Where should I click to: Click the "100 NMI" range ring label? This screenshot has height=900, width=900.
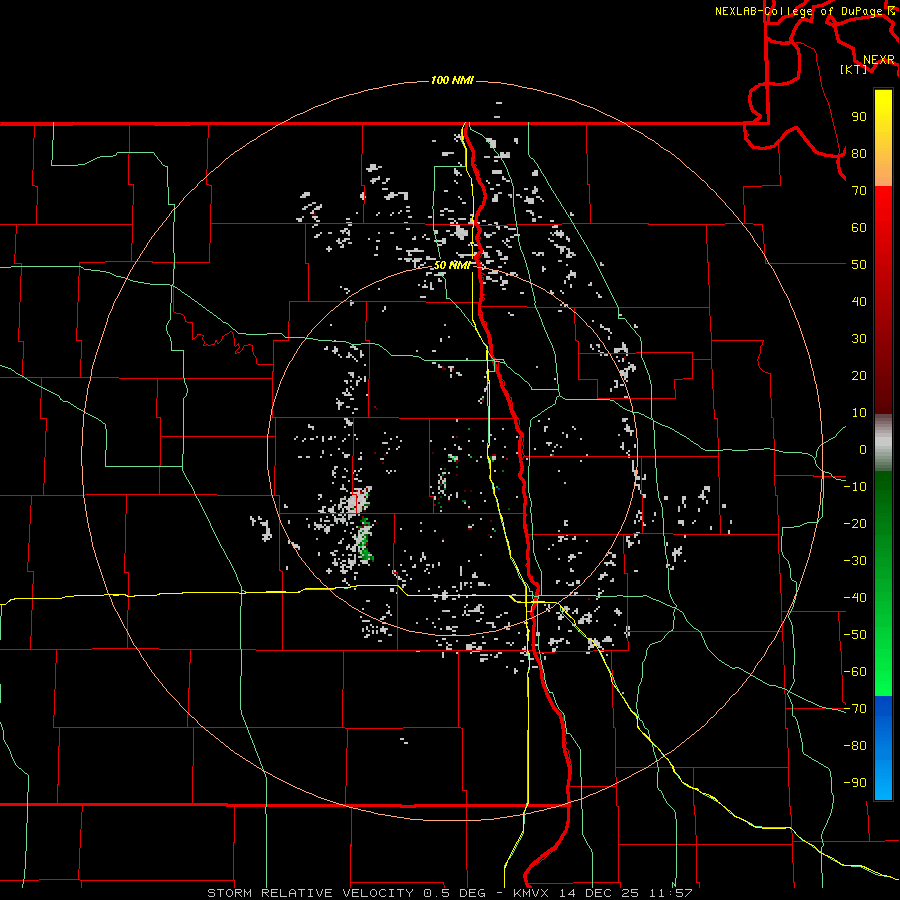pyautogui.click(x=452, y=80)
